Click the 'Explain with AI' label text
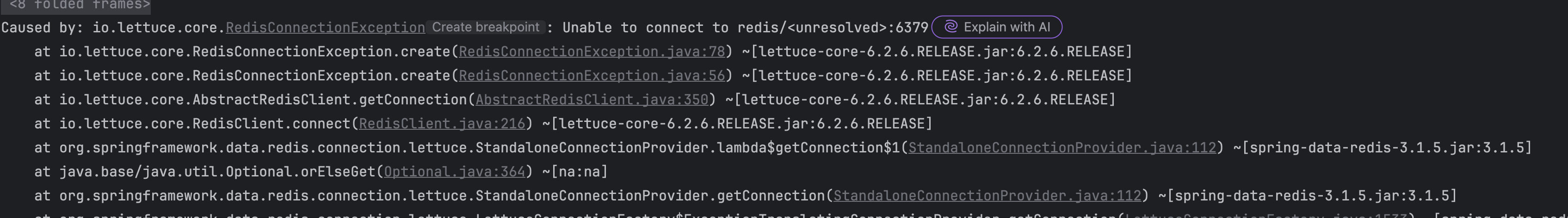This screenshot has height=218, width=1568. [1007, 27]
